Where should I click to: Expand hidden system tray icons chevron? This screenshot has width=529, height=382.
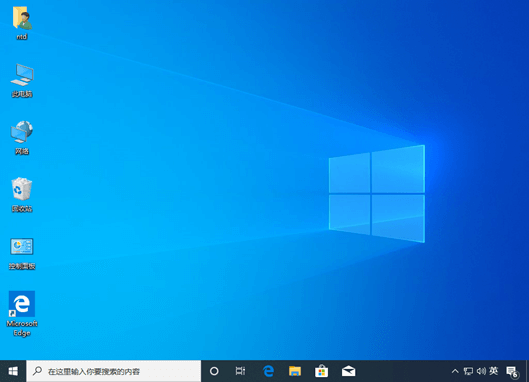455,371
